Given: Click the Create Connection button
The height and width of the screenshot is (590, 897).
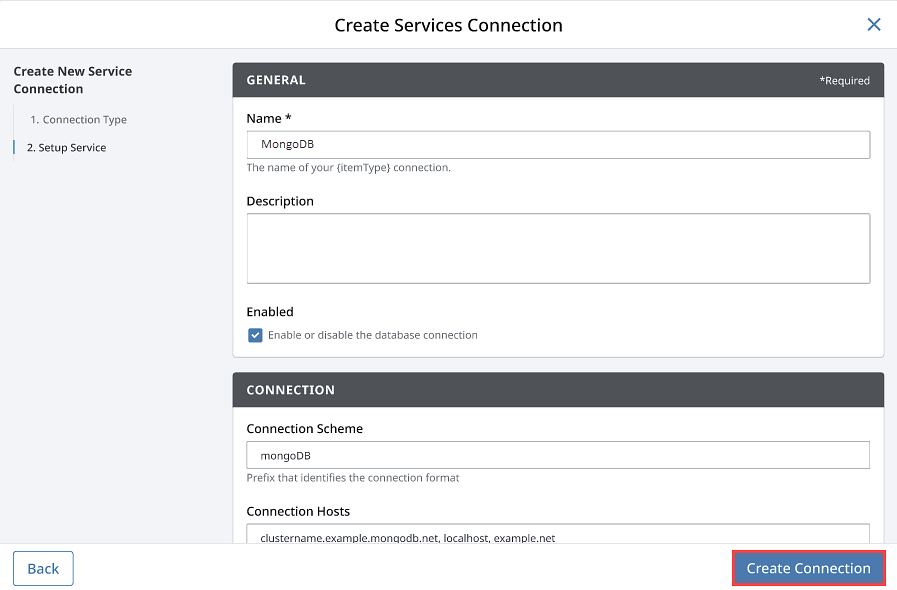Looking at the screenshot, I should [808, 568].
